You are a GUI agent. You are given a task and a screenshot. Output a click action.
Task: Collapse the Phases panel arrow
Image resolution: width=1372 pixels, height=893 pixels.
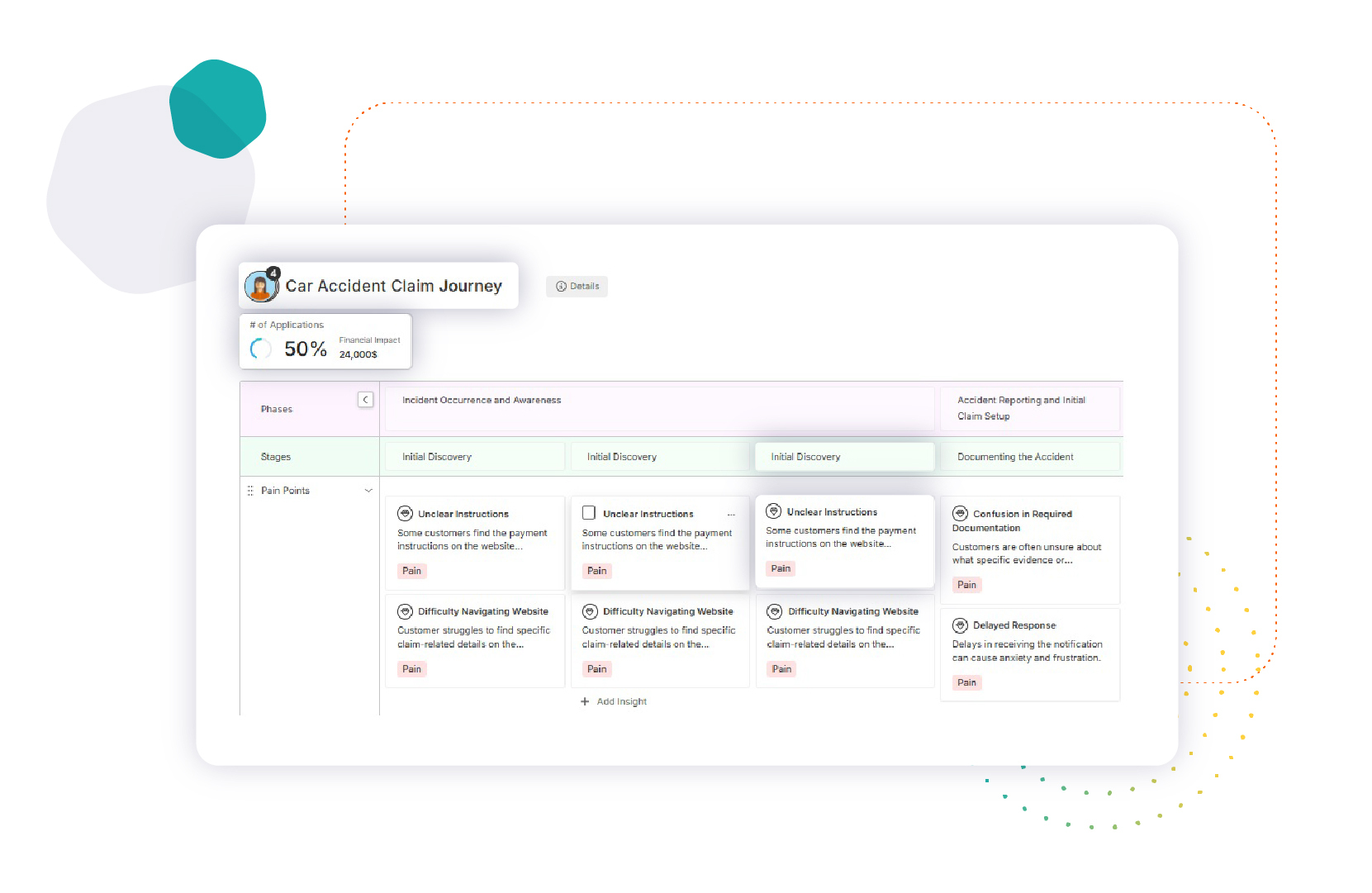365,400
